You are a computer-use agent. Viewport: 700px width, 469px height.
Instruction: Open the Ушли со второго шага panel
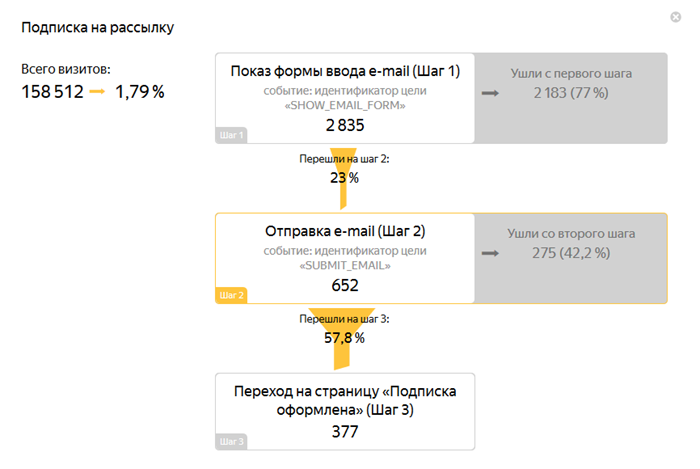click(x=571, y=258)
